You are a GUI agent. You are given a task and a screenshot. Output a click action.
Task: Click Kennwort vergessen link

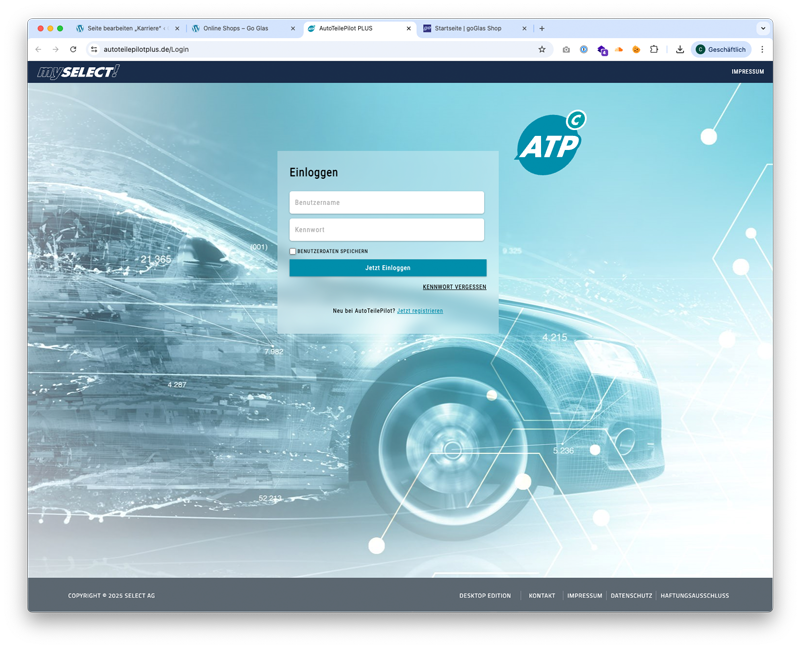[454, 287]
